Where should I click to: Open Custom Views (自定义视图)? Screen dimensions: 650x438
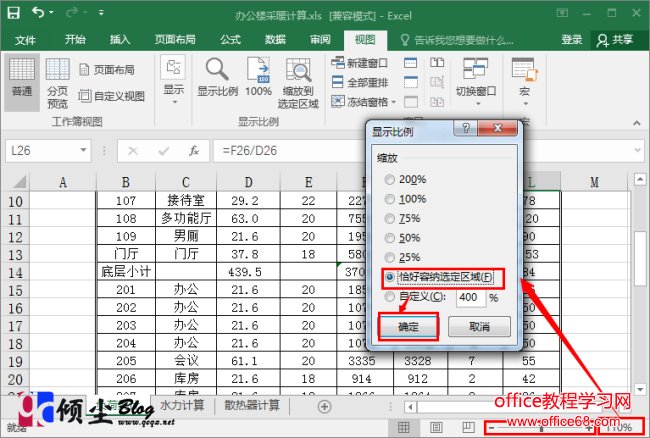(x=112, y=96)
